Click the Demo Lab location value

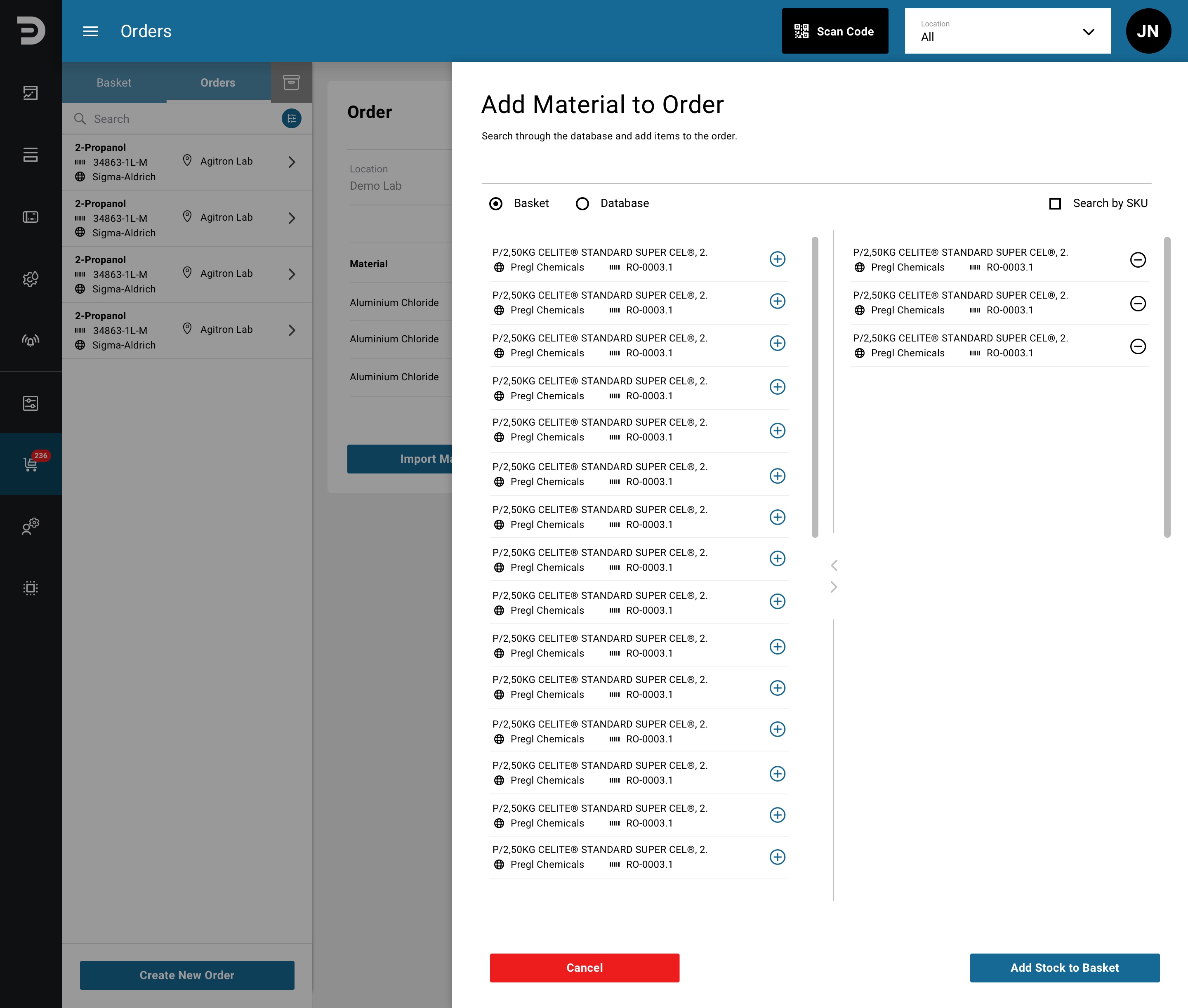pyautogui.click(x=375, y=186)
